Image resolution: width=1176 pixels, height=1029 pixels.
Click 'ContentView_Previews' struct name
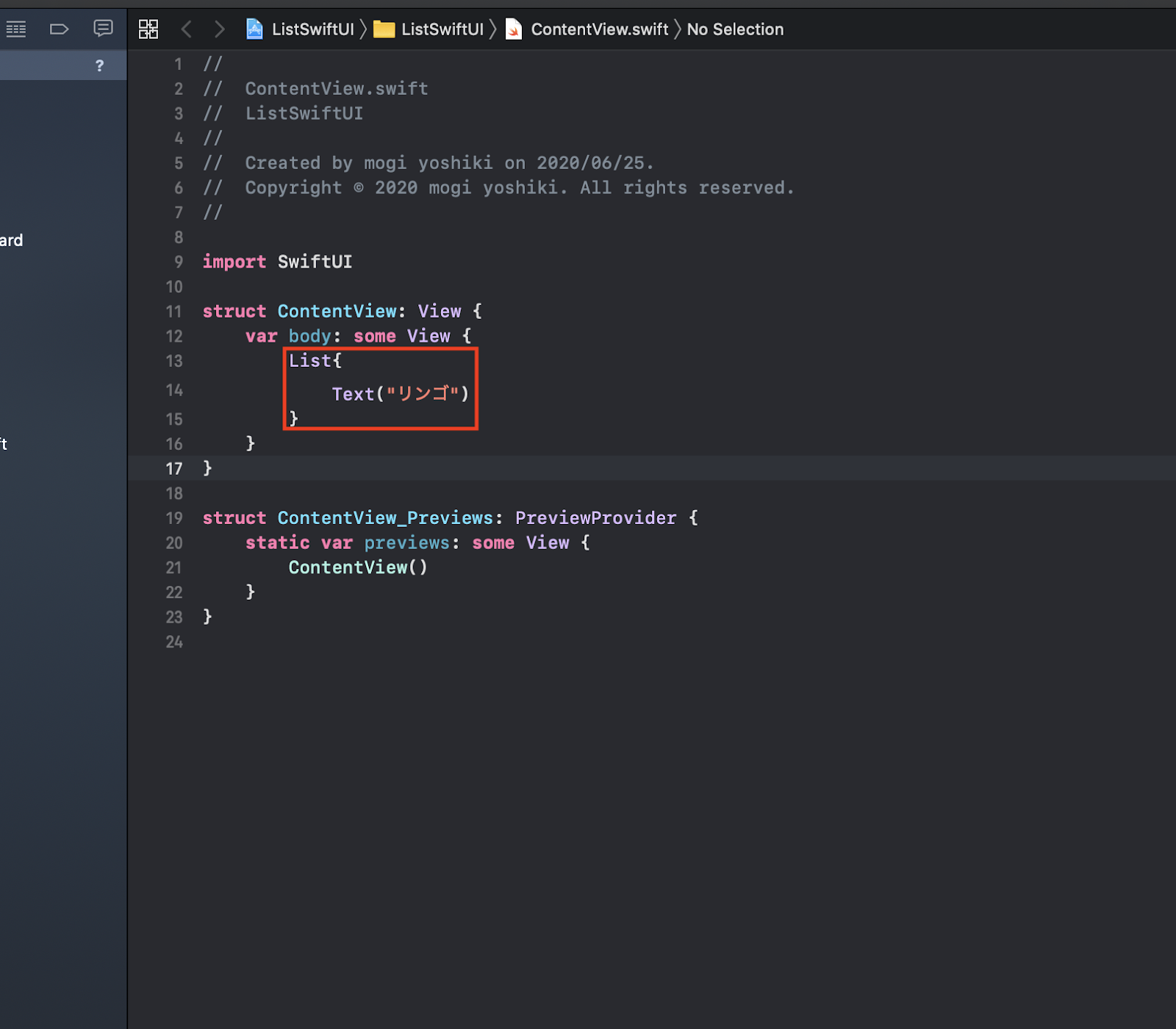point(385,517)
